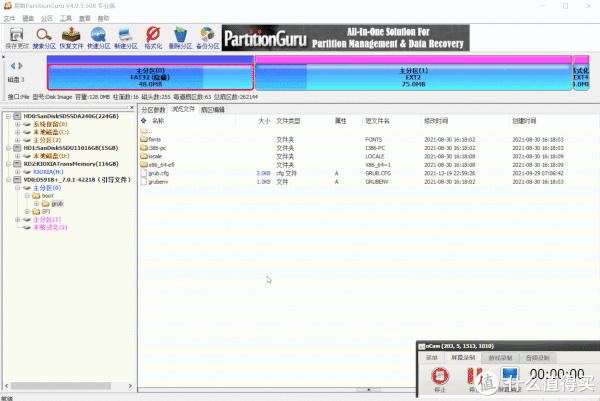Click the up-arrow icon beside the Name column
Screen dimensions: 600x401
(x=144, y=121)
